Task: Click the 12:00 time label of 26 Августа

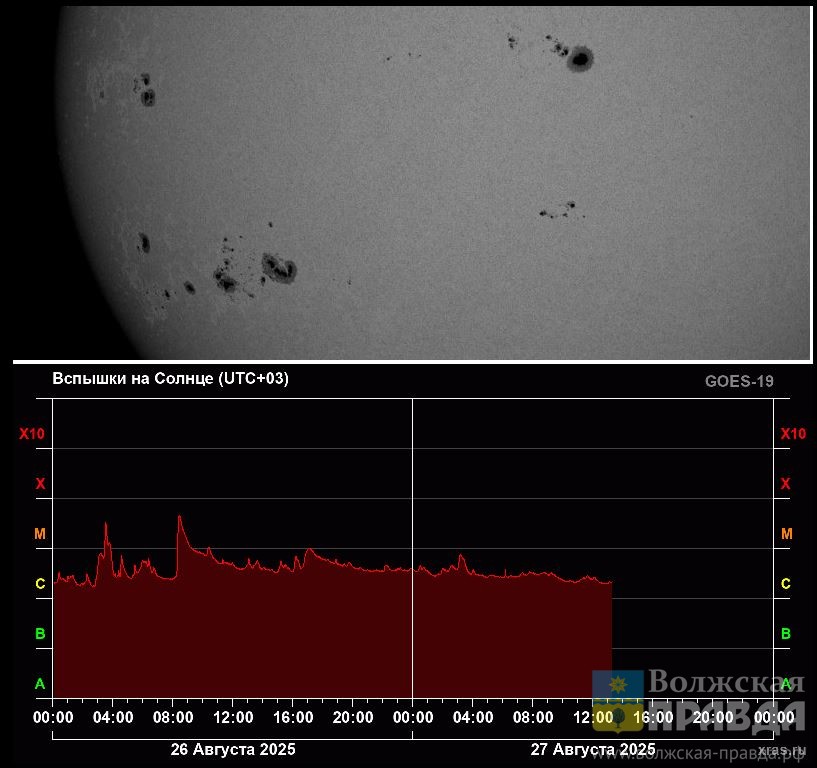Action: click(x=233, y=717)
